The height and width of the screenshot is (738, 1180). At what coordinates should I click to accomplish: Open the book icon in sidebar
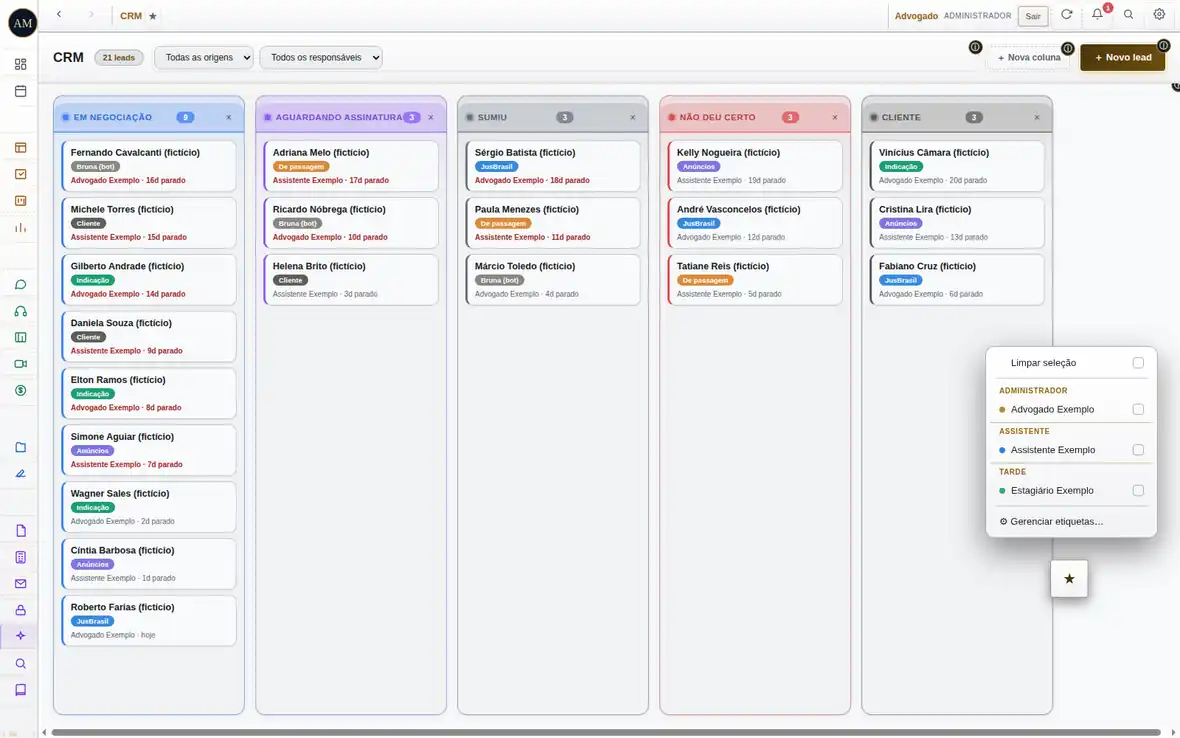pos(20,690)
